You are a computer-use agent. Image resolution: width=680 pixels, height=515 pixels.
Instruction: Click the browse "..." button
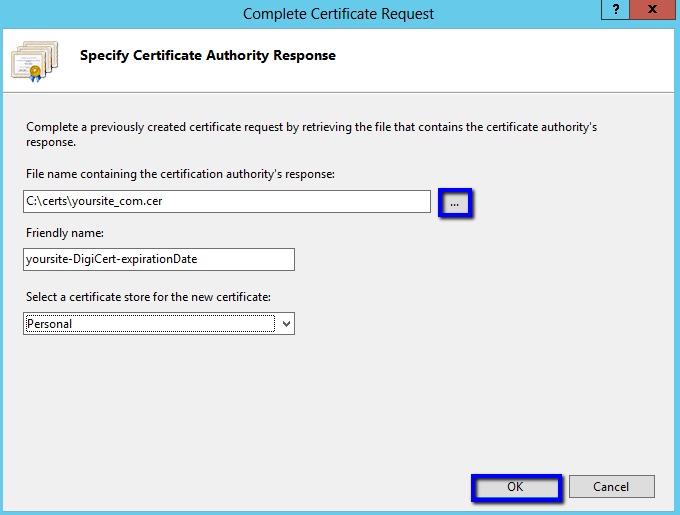[x=454, y=202]
